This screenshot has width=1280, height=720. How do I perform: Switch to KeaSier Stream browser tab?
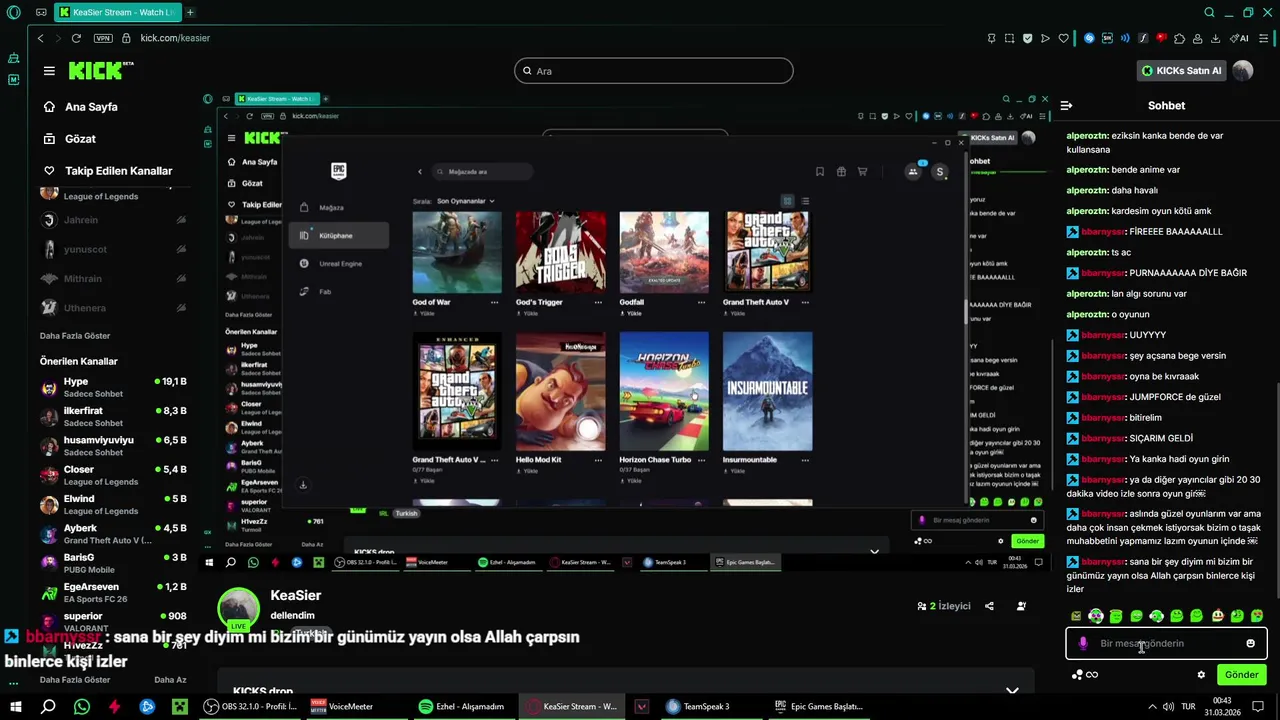pos(118,12)
